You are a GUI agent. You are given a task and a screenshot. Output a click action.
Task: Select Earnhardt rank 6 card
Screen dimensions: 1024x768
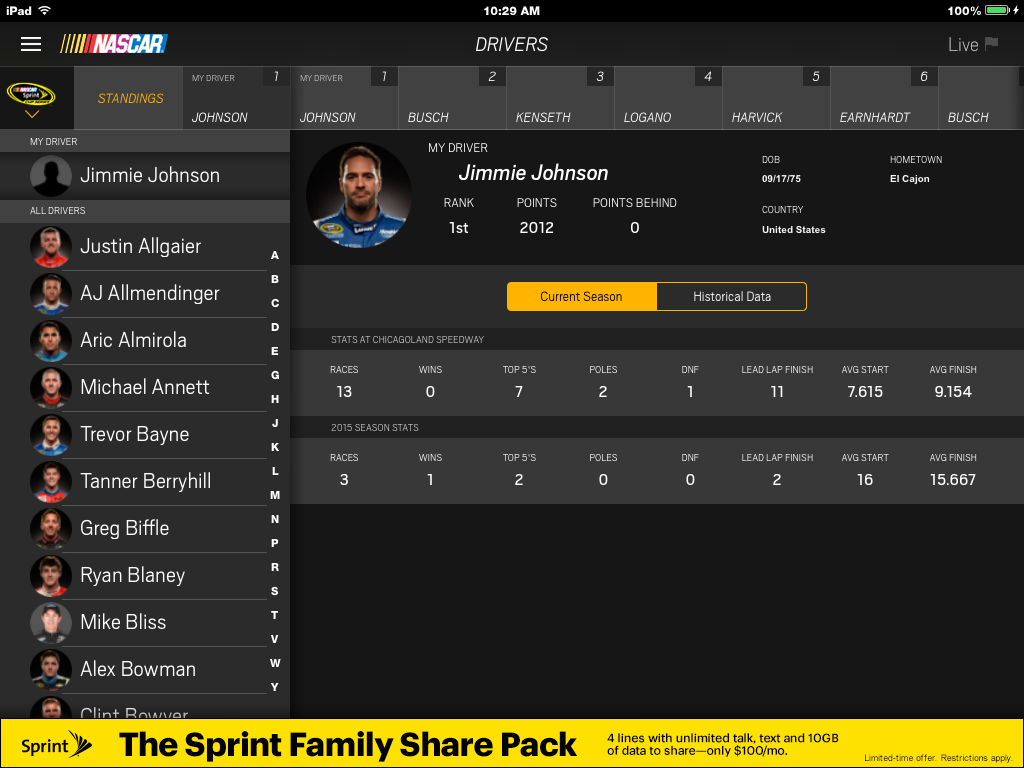[884, 98]
